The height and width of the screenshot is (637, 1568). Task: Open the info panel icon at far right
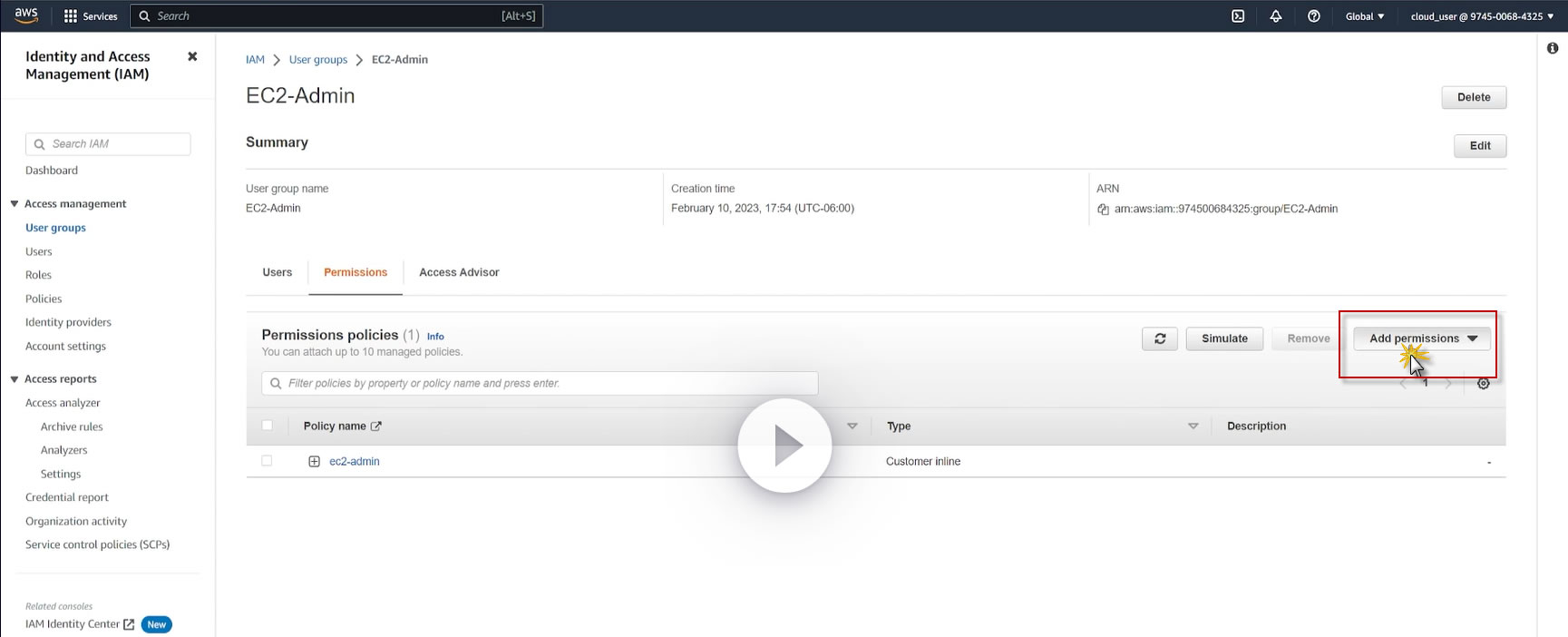tap(1553, 48)
